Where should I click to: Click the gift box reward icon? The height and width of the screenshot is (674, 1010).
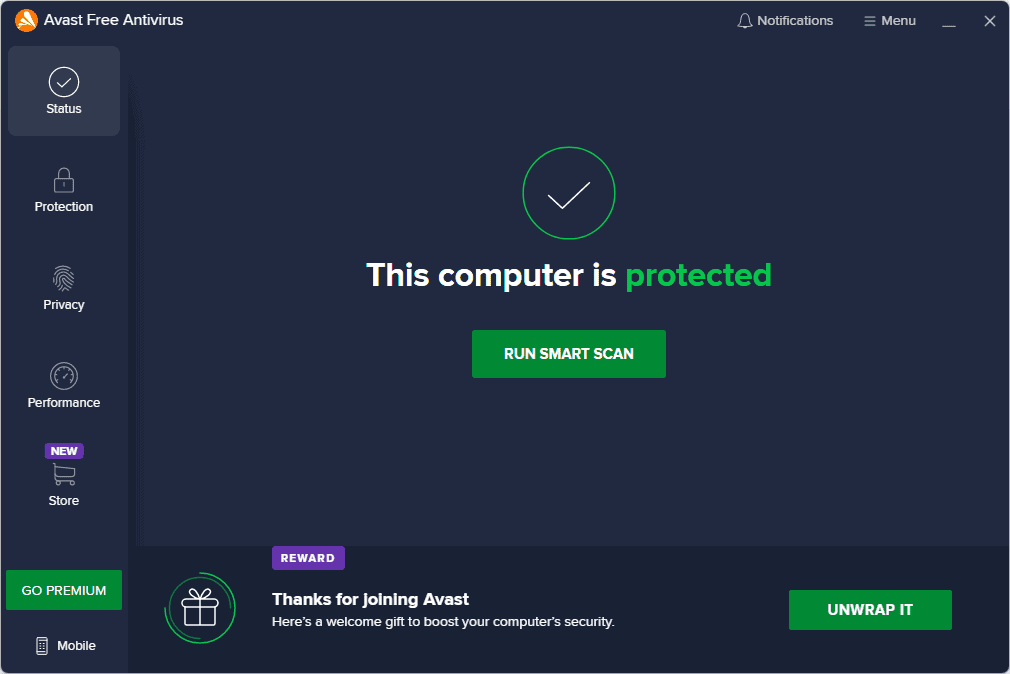[x=200, y=608]
